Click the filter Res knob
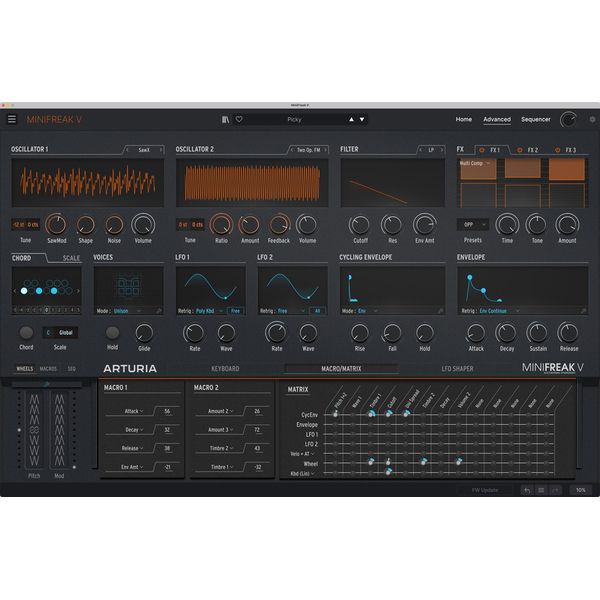 click(391, 225)
